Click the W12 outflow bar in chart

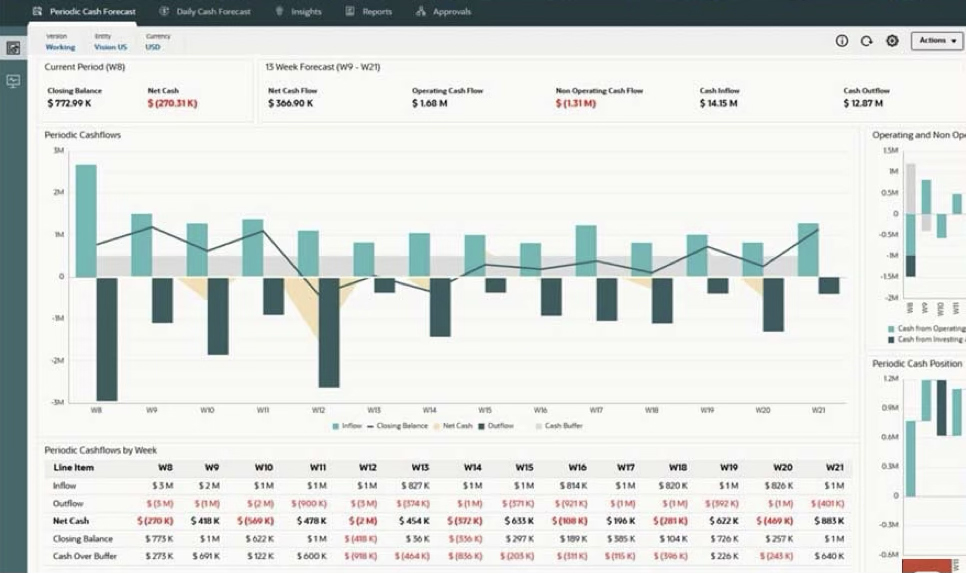(328, 332)
